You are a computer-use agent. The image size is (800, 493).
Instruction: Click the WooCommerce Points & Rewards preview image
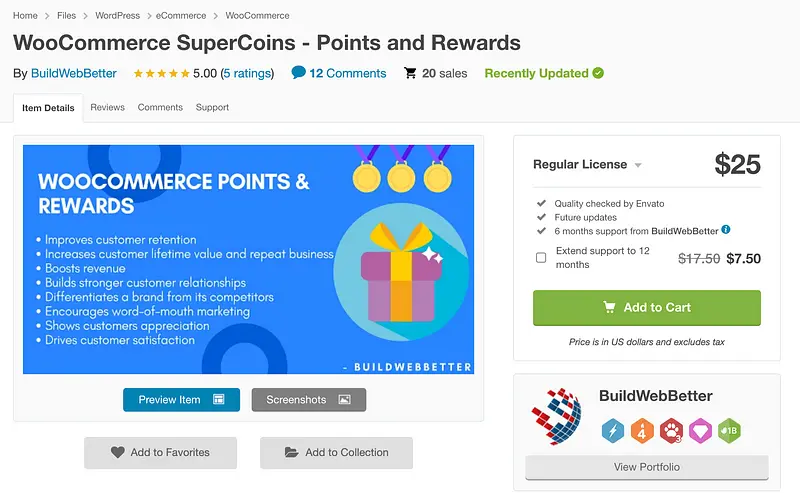248,260
